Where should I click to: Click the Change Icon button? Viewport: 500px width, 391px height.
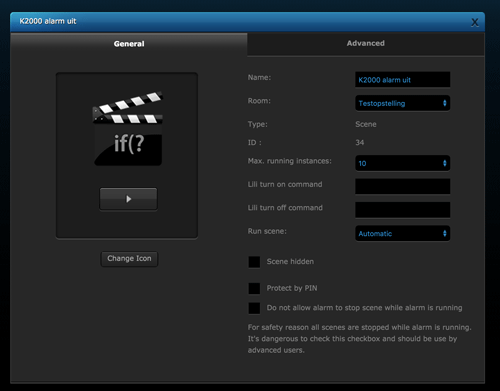[129, 259]
